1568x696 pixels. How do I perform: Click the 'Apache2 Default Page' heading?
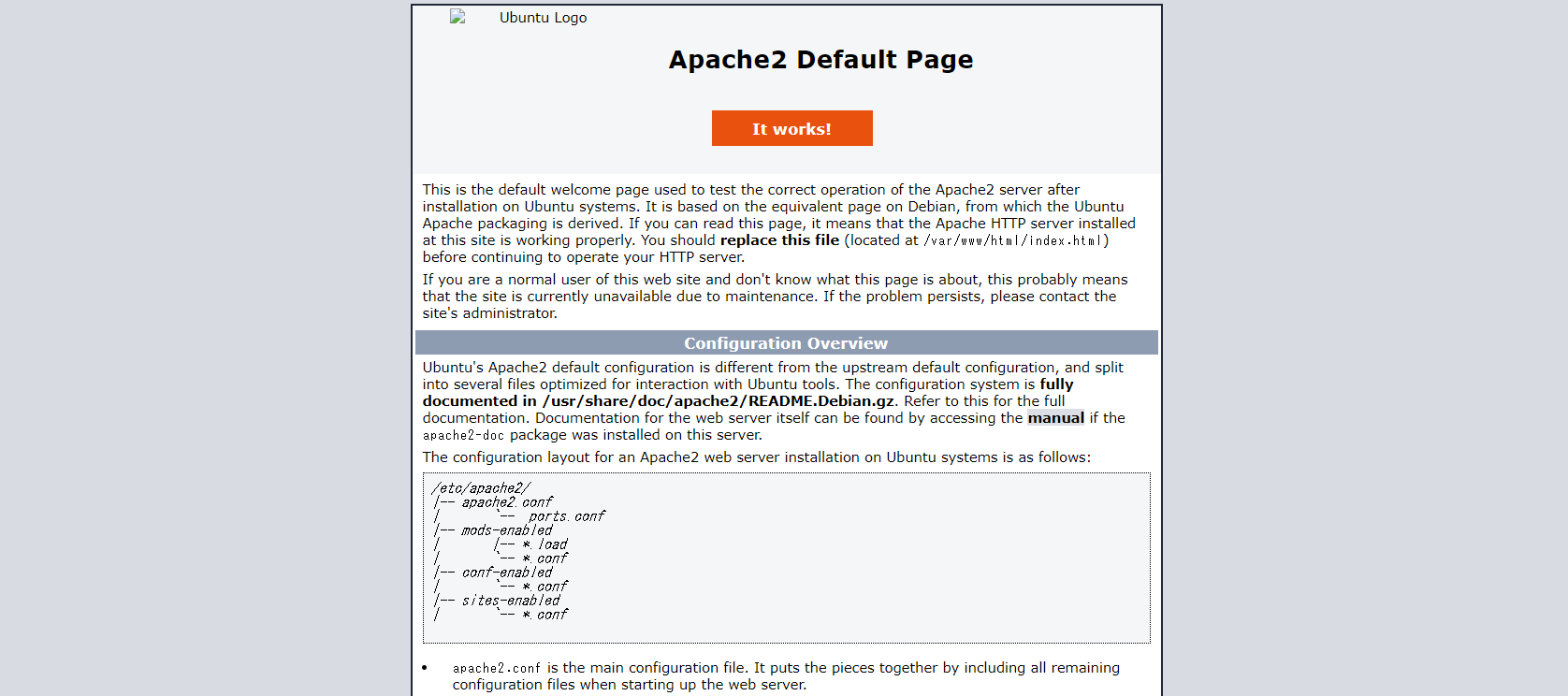(820, 60)
